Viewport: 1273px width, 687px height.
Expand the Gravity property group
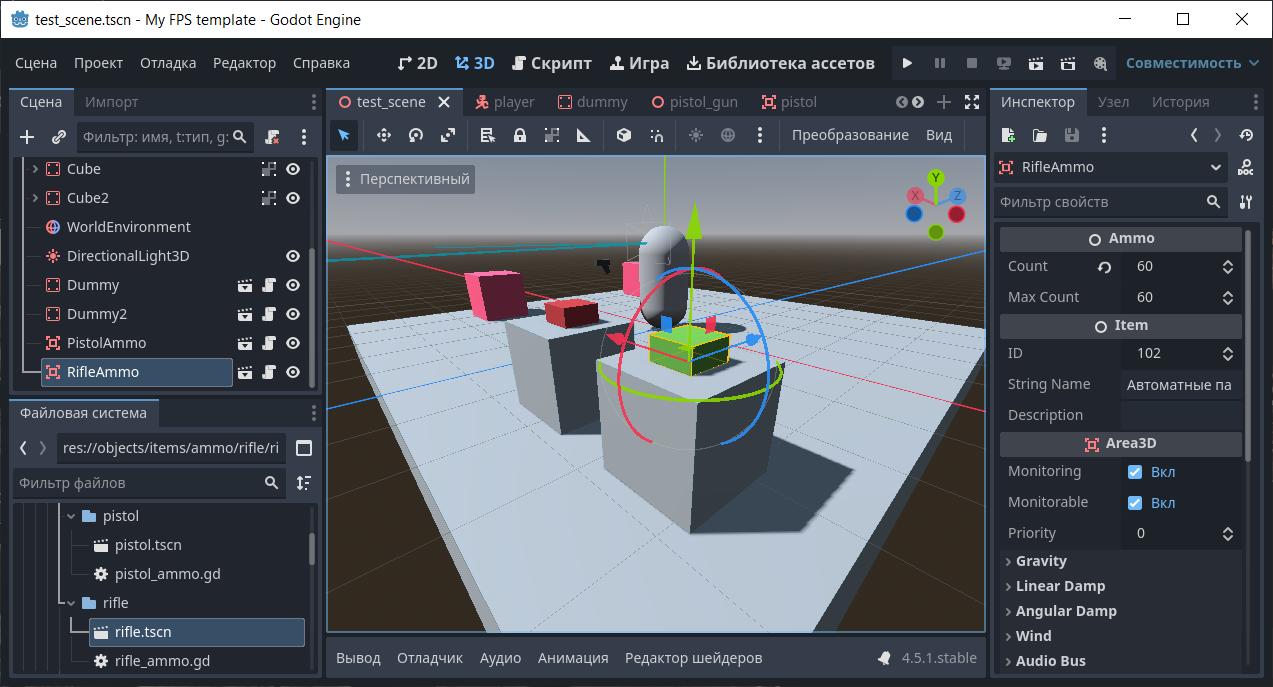click(1041, 561)
